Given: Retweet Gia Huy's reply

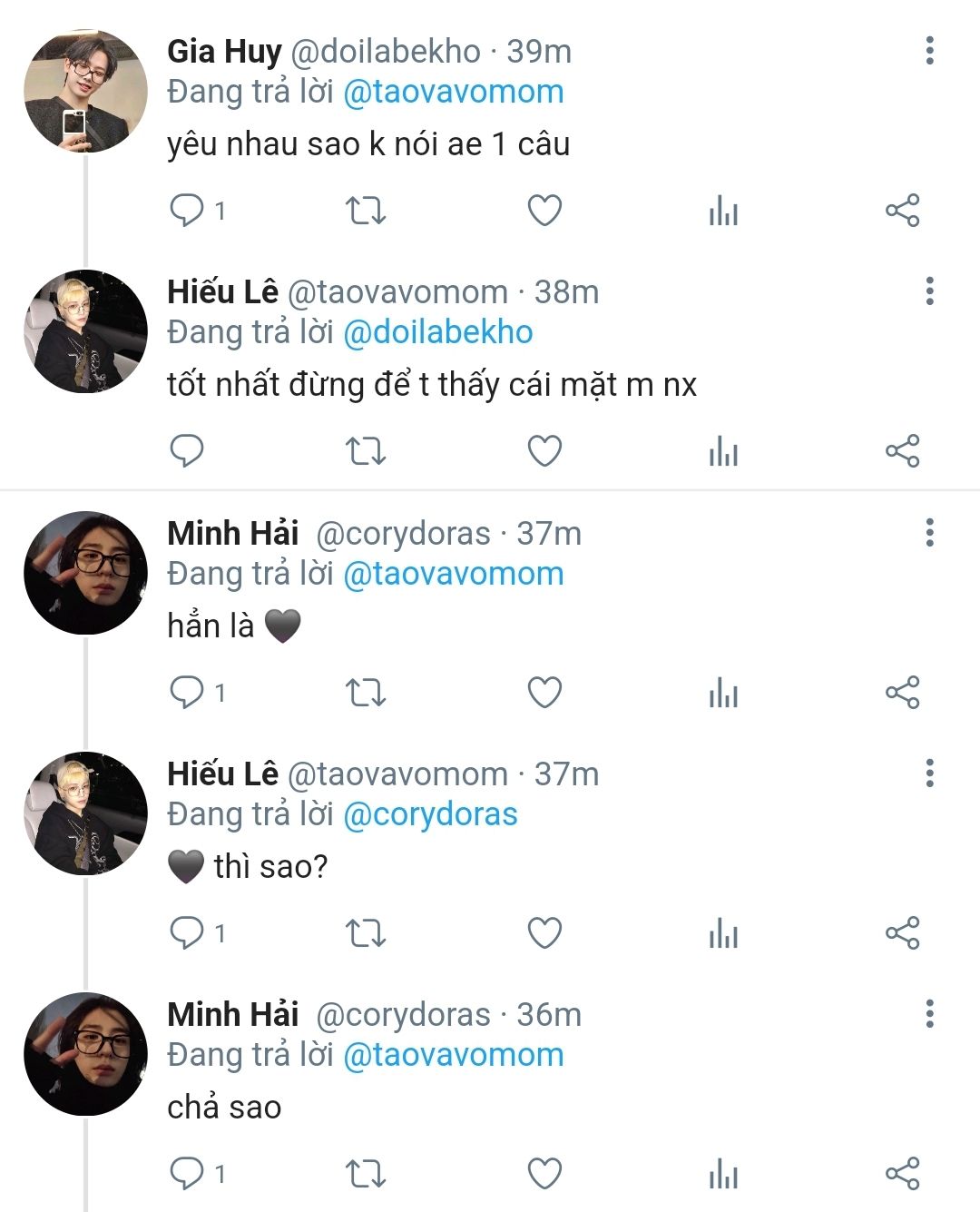Looking at the screenshot, I should point(366,211).
